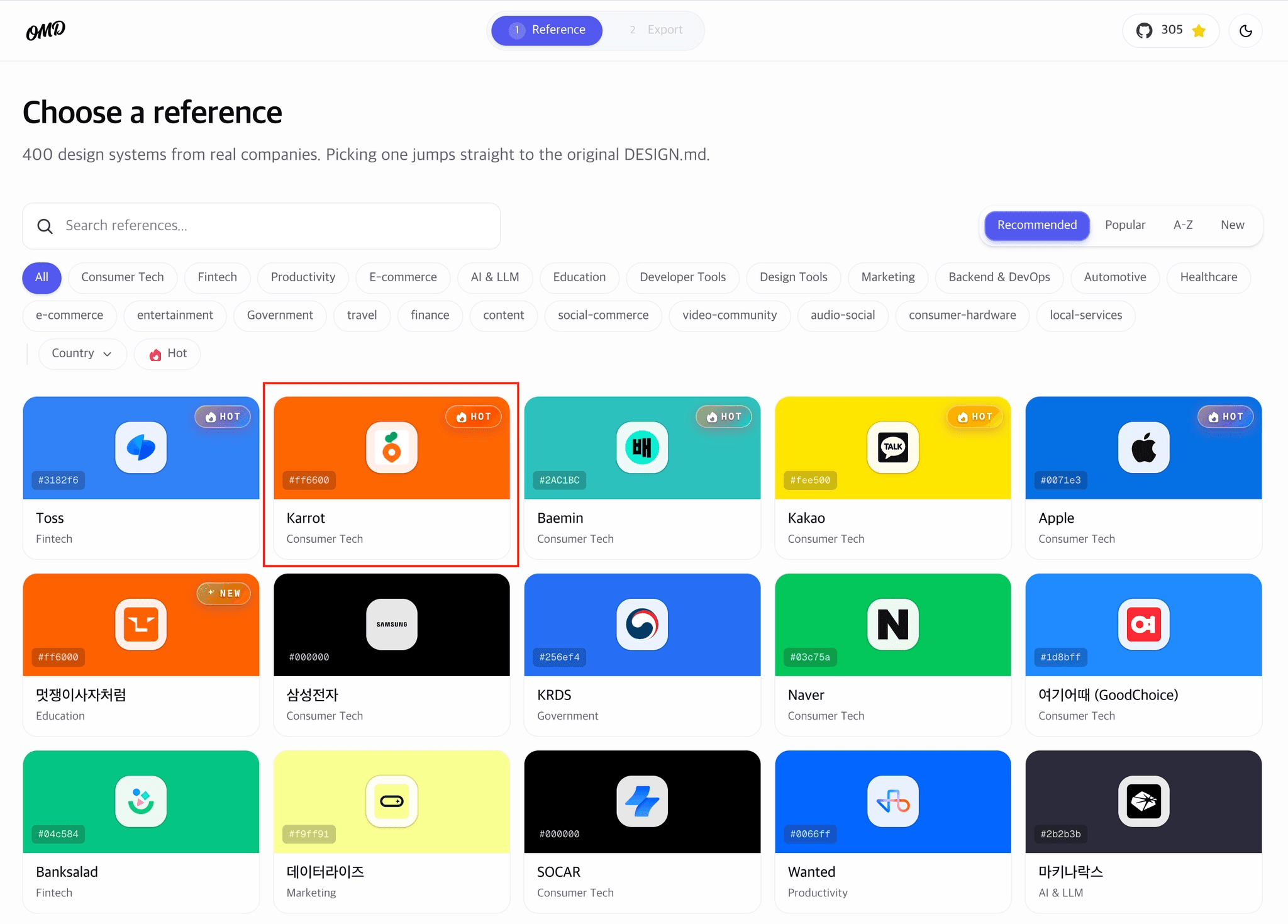
Task: Open the Kakao Talk icon
Action: (x=893, y=447)
